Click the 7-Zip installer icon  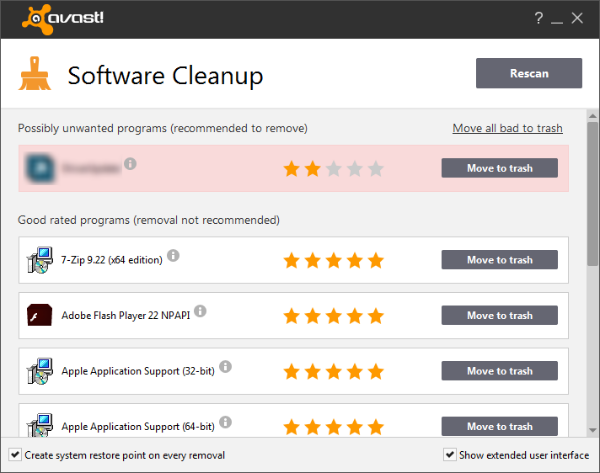(x=38, y=260)
